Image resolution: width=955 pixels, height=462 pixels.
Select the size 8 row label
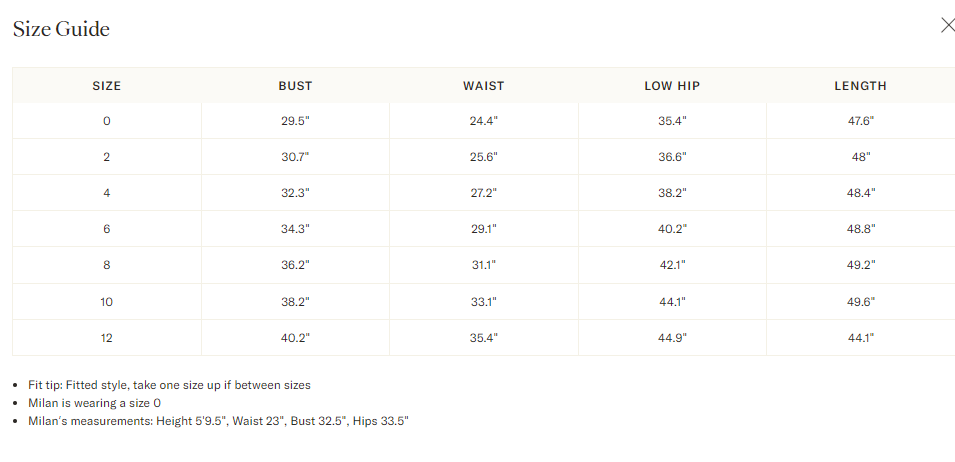[107, 265]
